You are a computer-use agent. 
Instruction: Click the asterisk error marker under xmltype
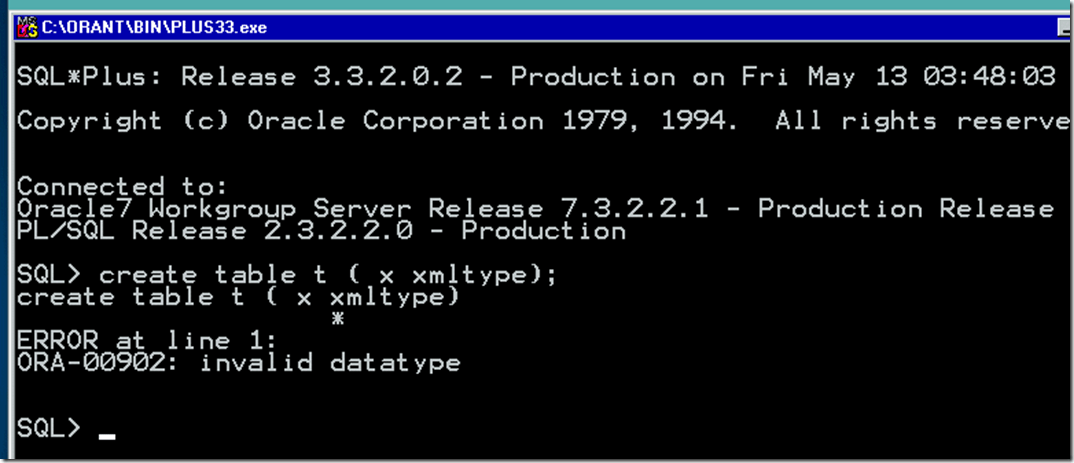[x=338, y=318]
